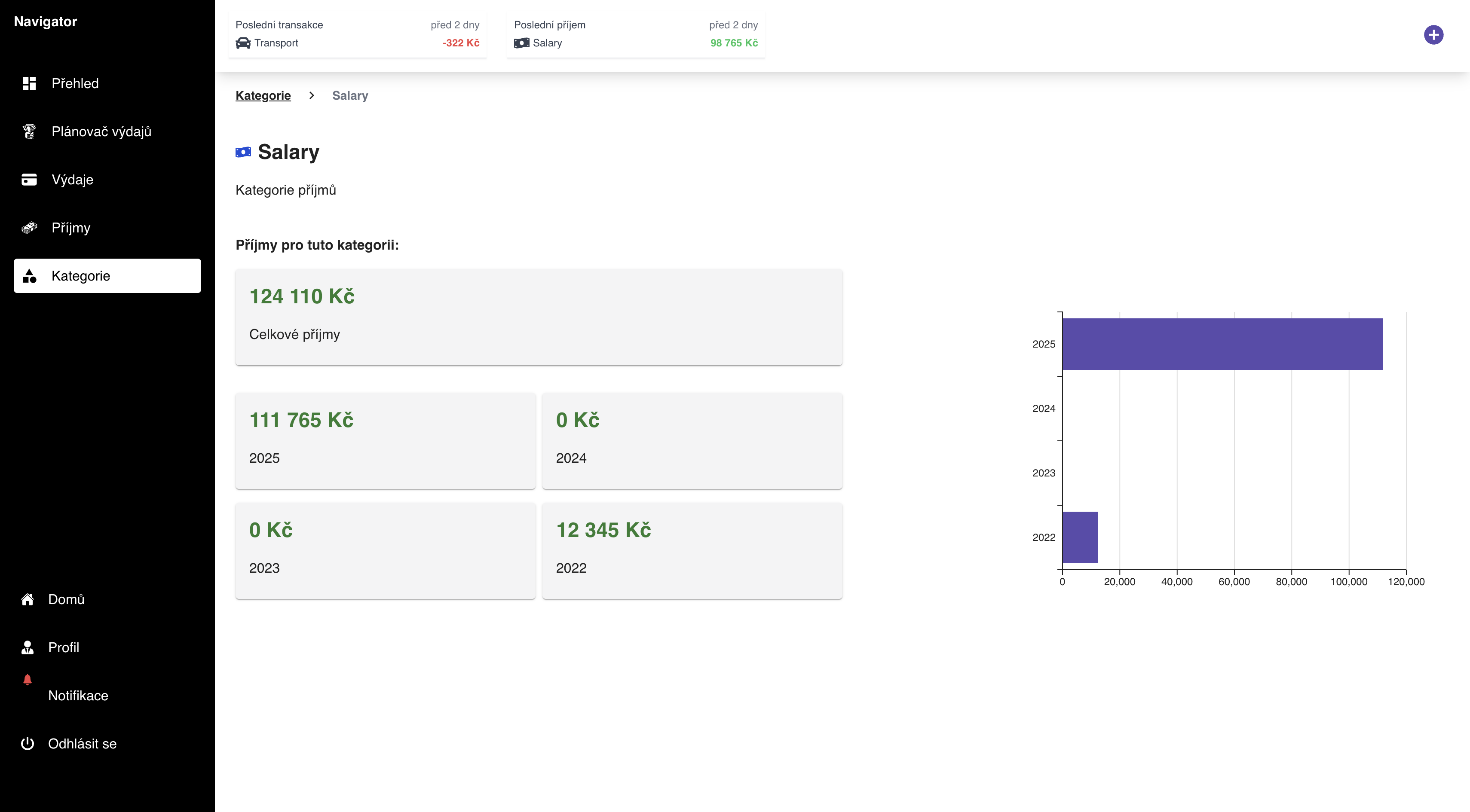Screen dimensions: 1470x812
Task: Click the breadcrumb chevron separator
Action: click(x=312, y=96)
